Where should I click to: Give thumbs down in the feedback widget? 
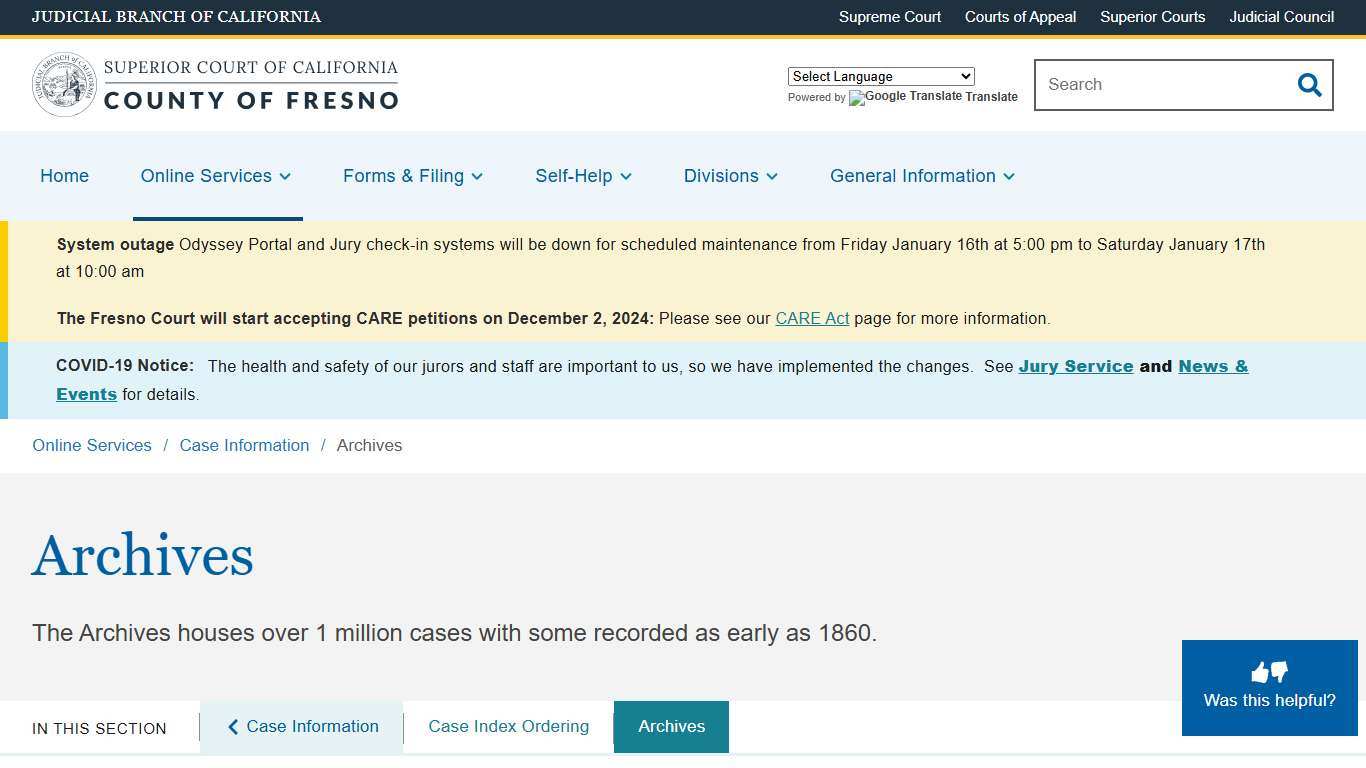pyautogui.click(x=1279, y=672)
